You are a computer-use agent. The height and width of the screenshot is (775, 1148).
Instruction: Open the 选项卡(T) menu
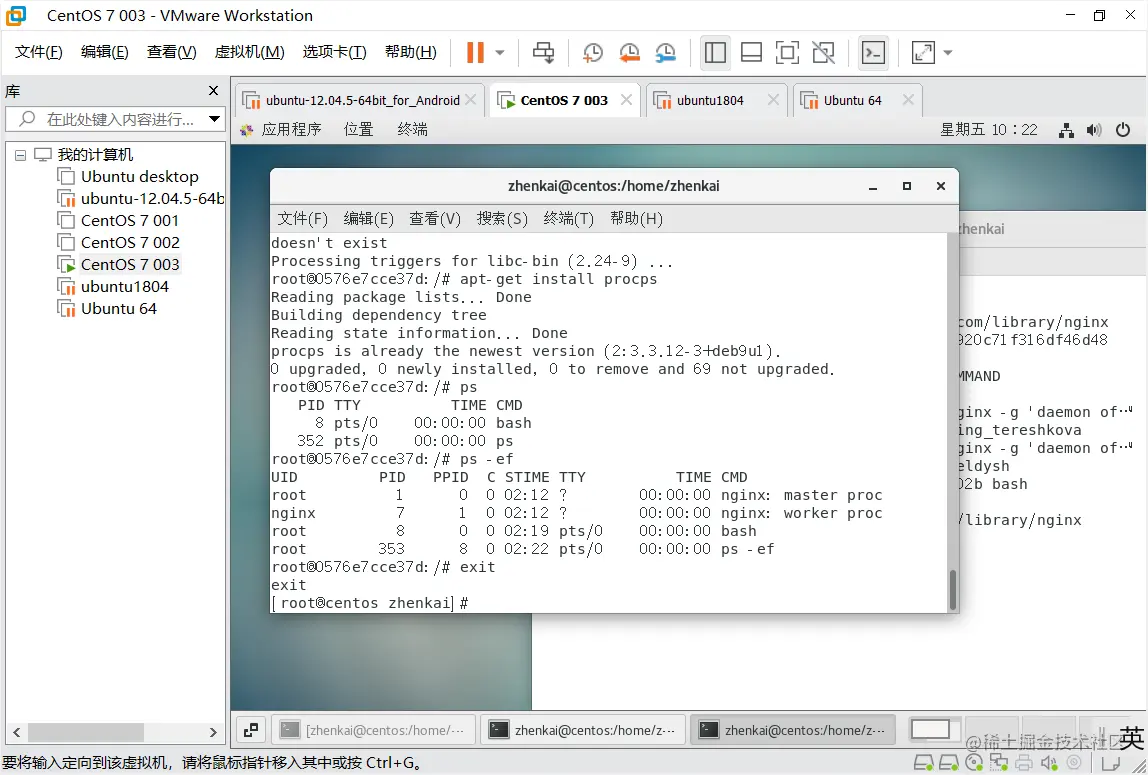[x=335, y=52]
